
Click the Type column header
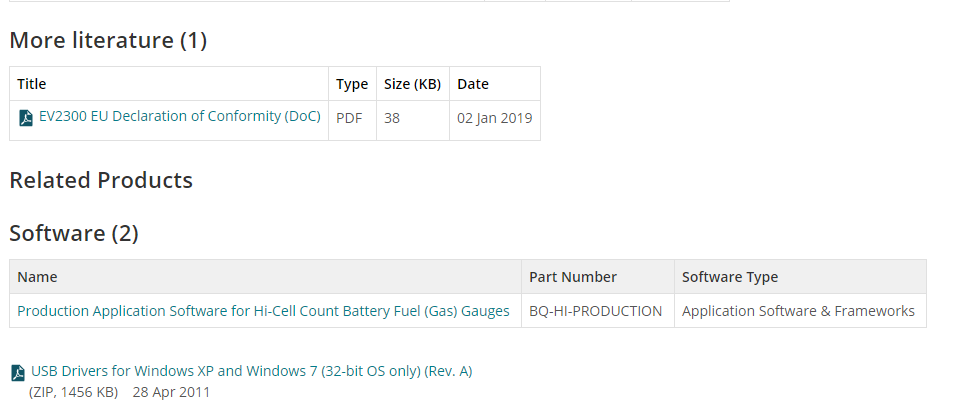pos(352,84)
